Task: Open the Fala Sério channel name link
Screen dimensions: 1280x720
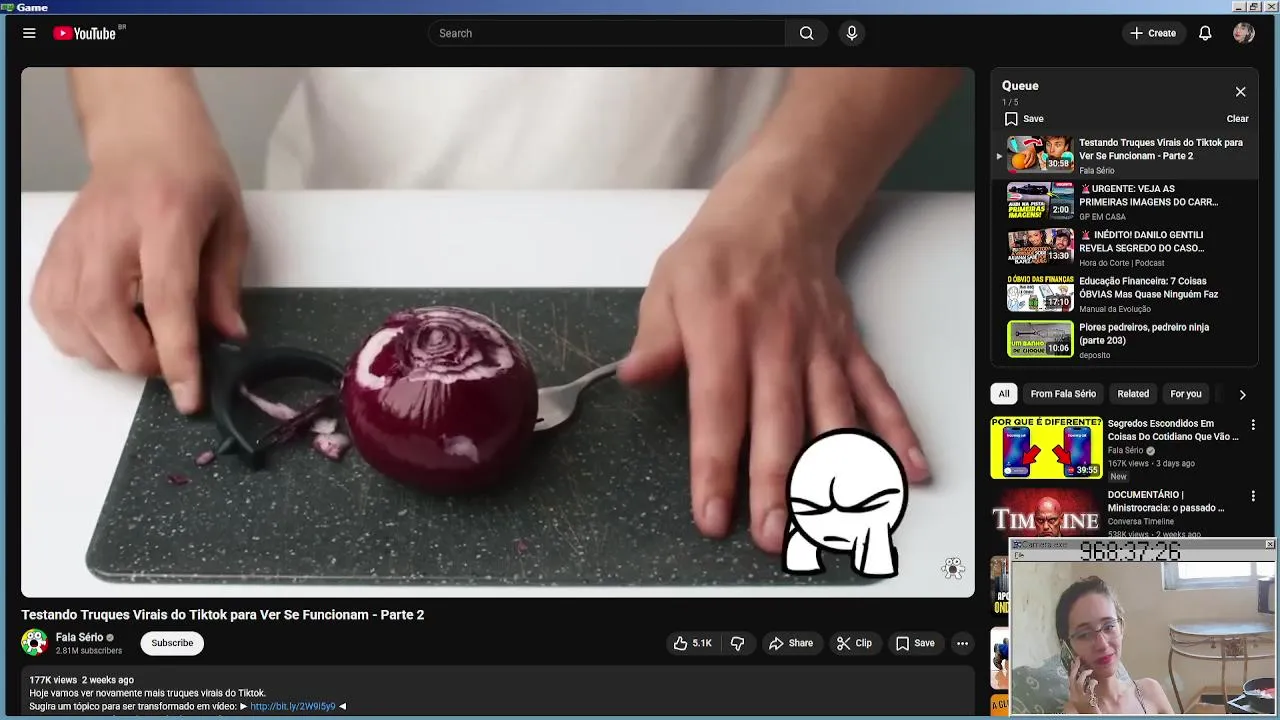Action: [x=79, y=637]
